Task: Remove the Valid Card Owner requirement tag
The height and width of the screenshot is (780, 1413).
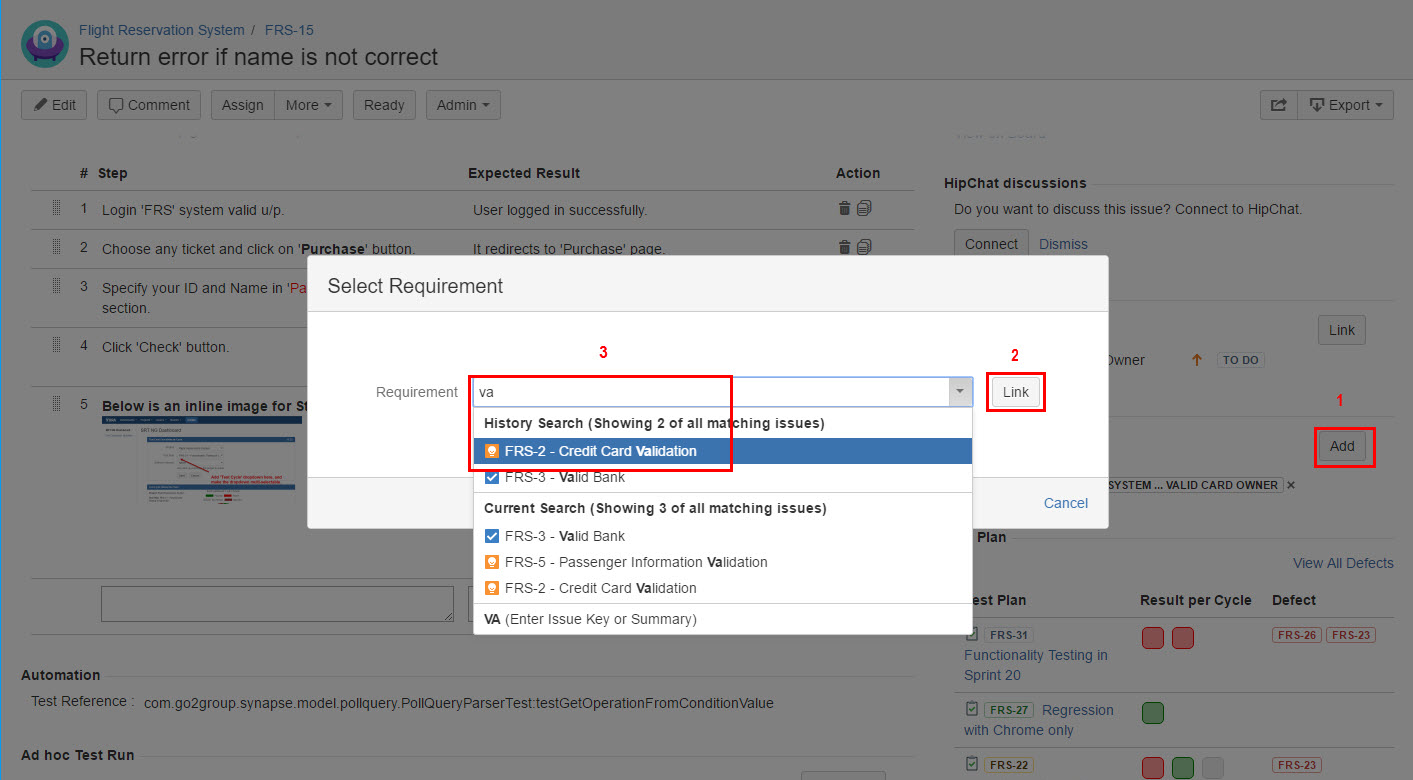Action: pos(1290,485)
